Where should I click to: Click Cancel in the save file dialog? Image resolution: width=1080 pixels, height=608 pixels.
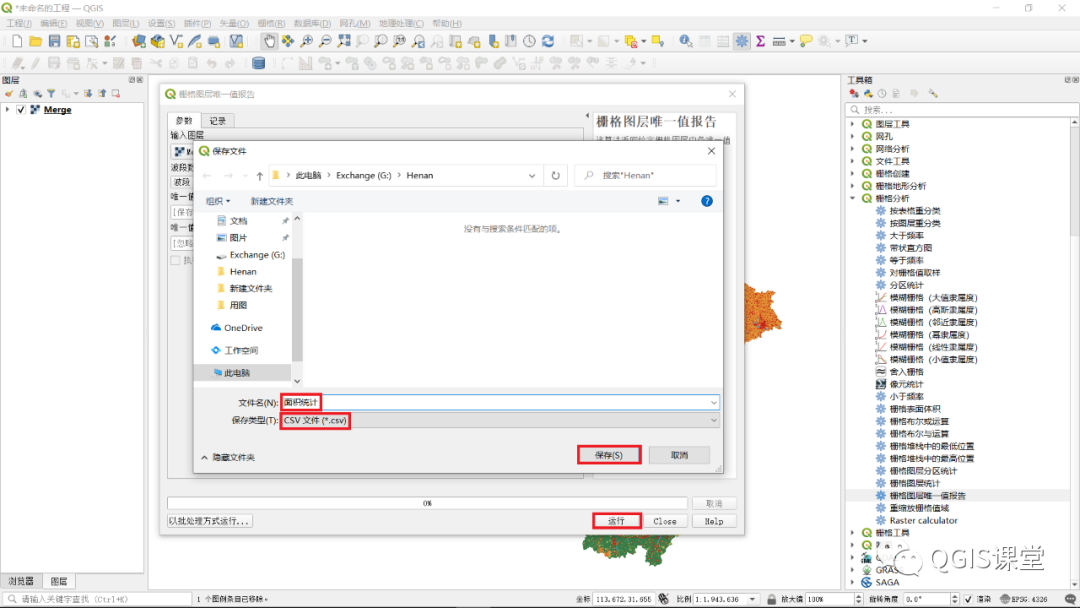pos(679,455)
